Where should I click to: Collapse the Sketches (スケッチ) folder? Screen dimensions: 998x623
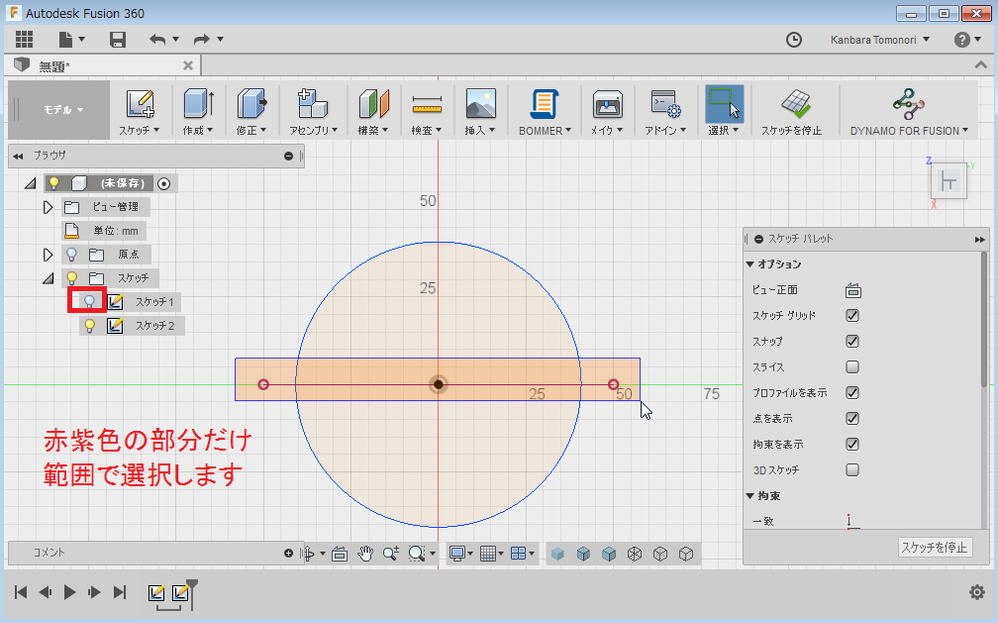tap(48, 279)
